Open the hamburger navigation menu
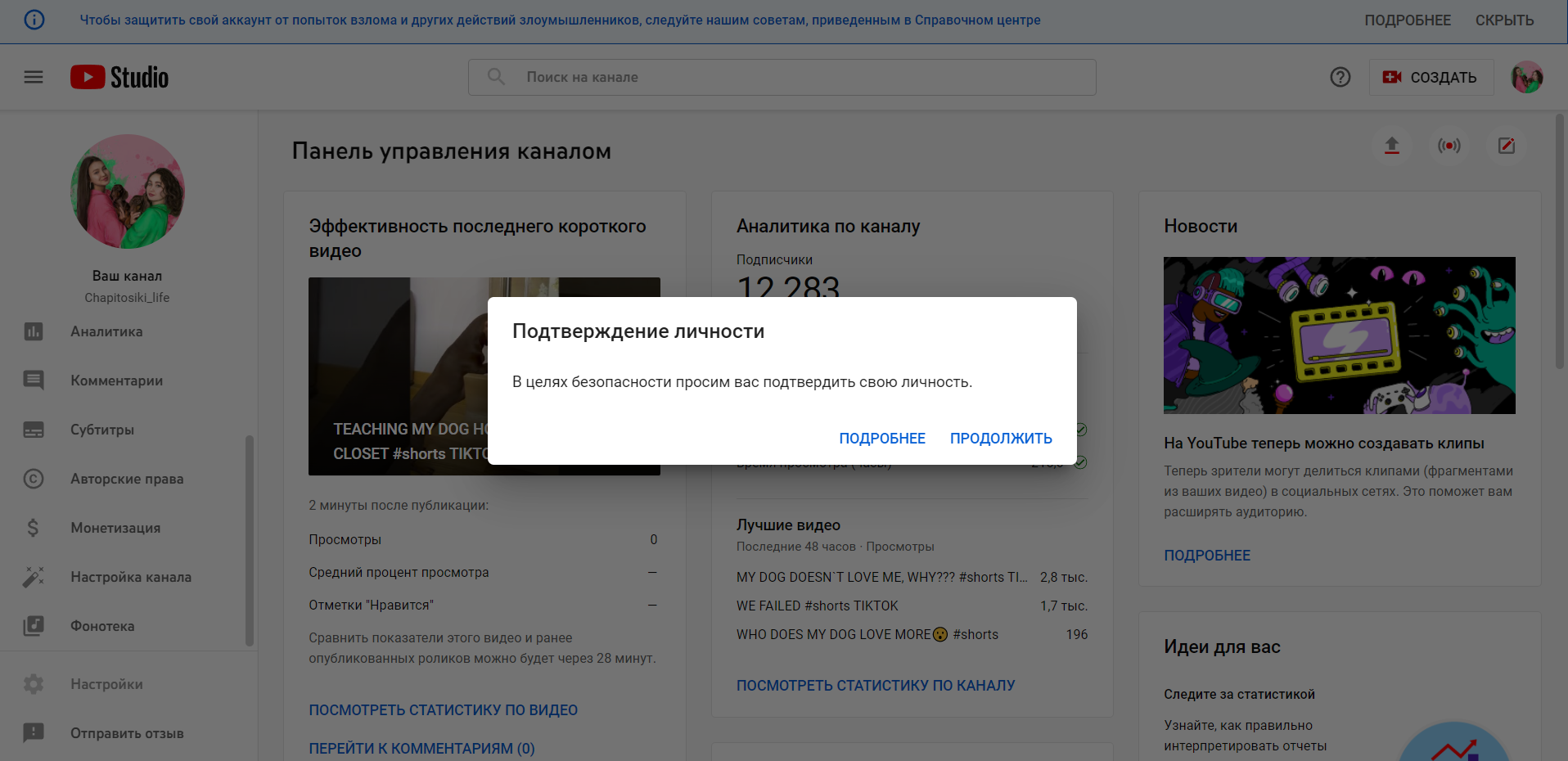1568x761 pixels. pos(34,77)
